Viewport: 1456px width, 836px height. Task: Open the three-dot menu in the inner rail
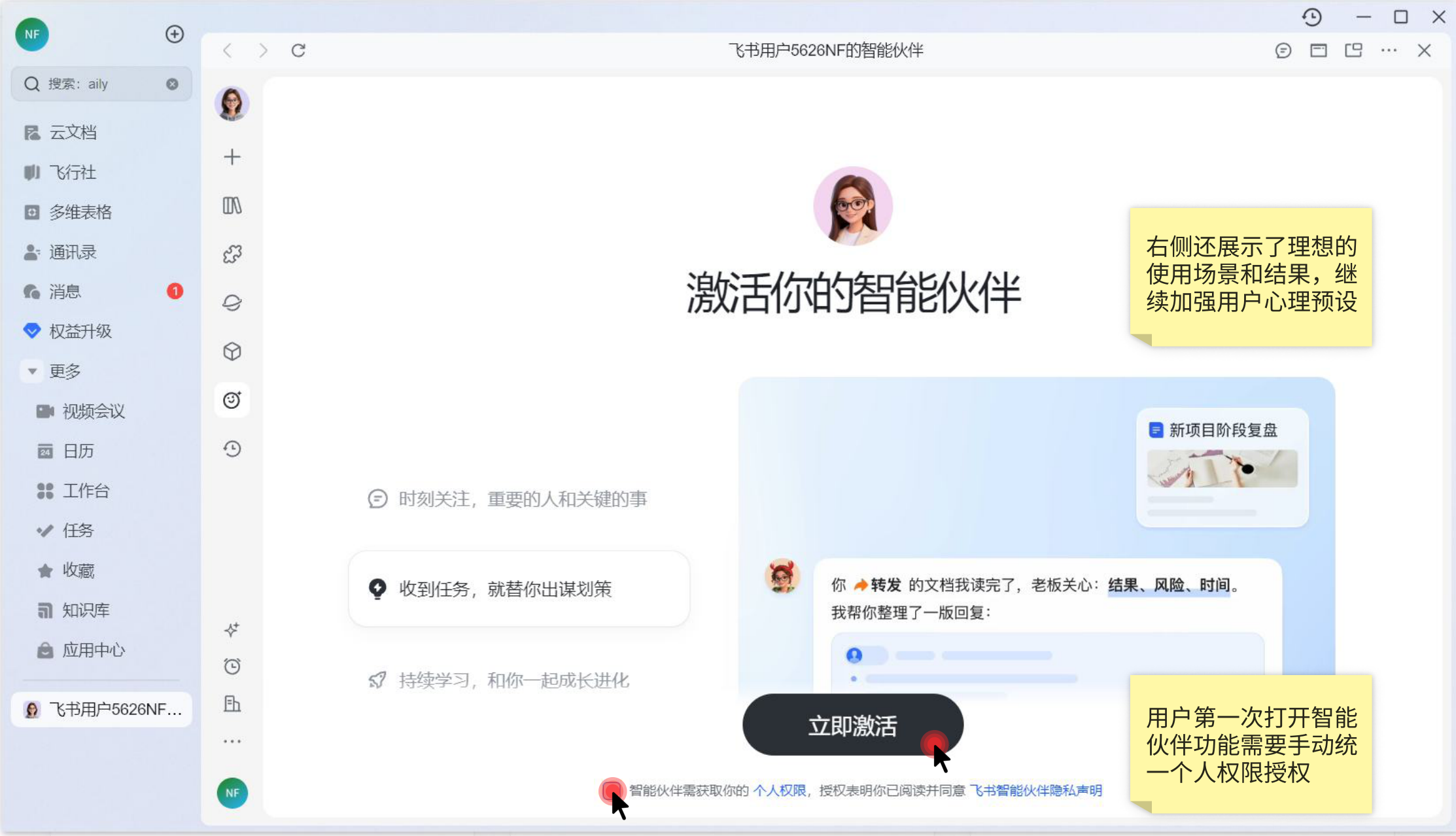point(232,741)
